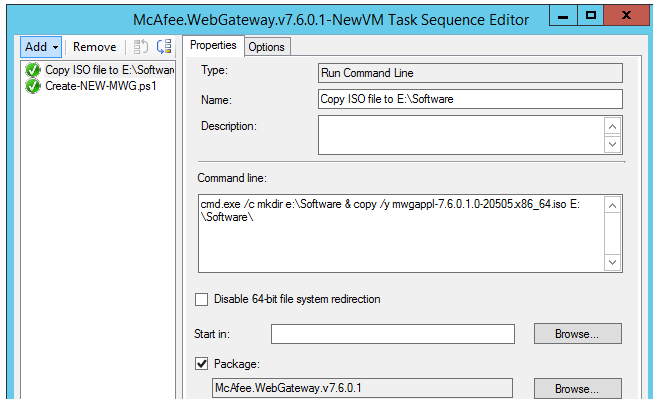Click the move step down toolbar icon
The width and height of the screenshot is (653, 399).
(164, 47)
